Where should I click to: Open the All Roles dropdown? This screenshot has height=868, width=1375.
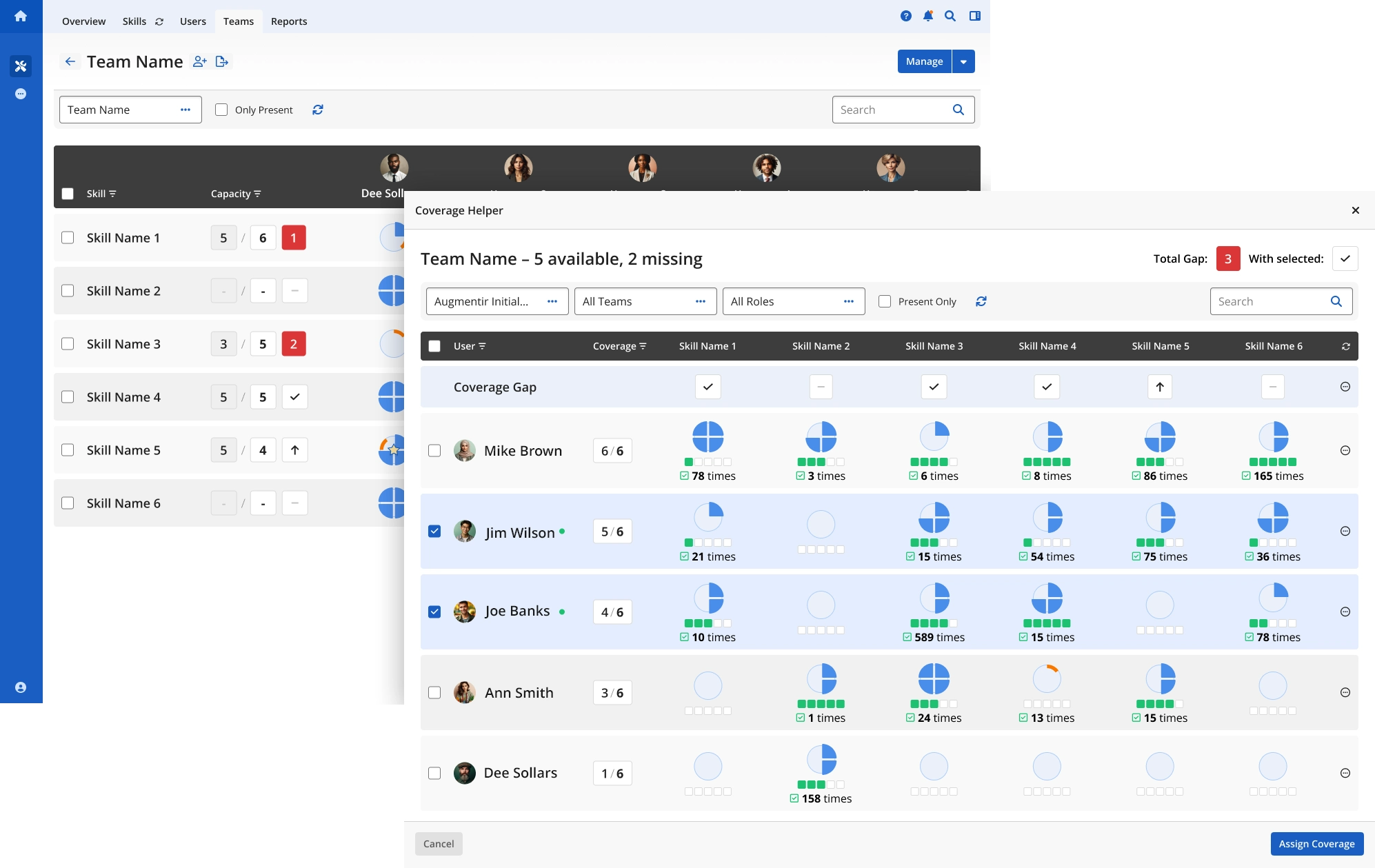[794, 301]
